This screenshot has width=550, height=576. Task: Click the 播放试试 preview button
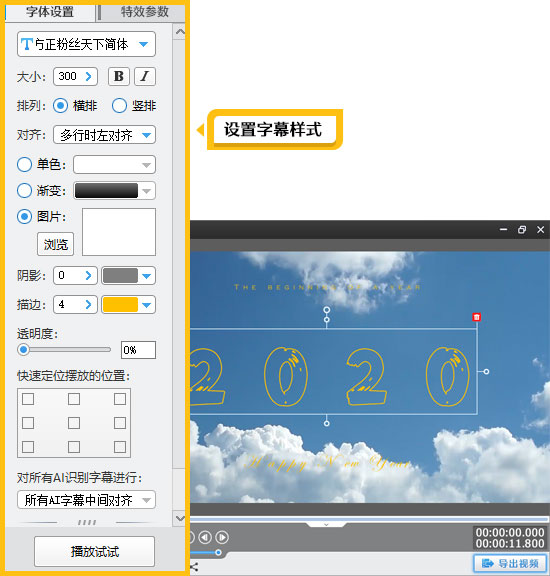tap(95, 551)
